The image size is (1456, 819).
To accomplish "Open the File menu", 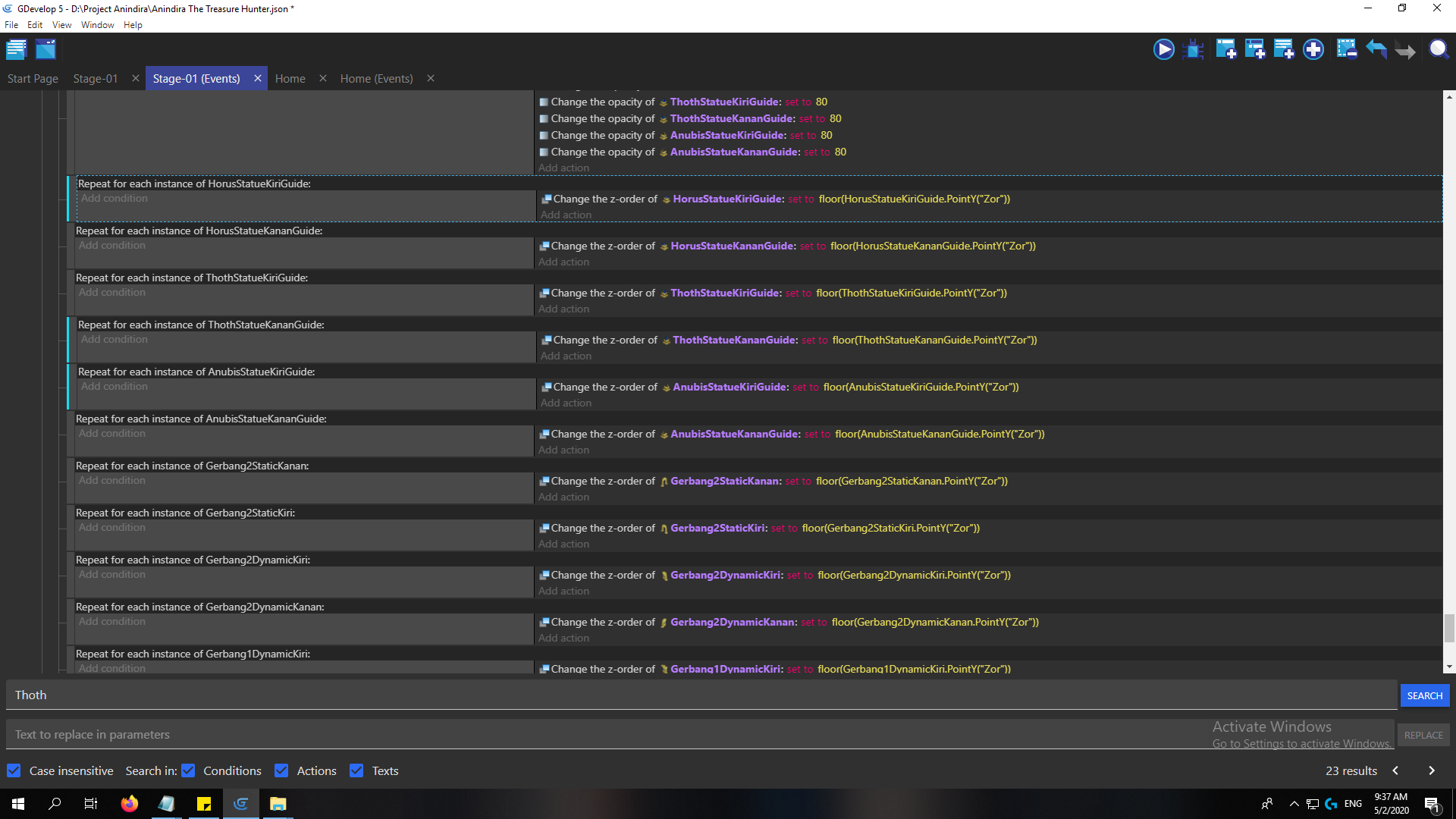I will coord(11,25).
